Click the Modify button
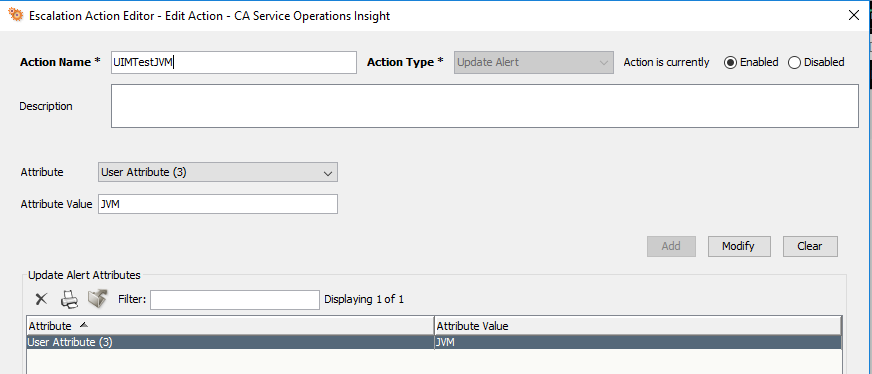Viewport: 872px width, 374px height. (x=739, y=246)
